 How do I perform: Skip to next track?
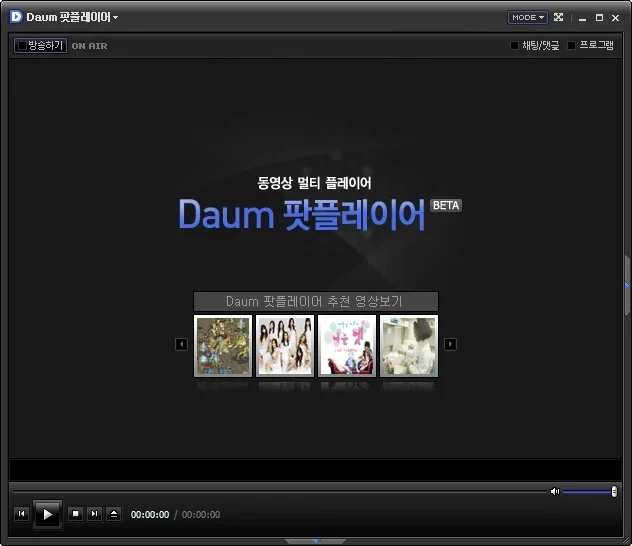94,514
